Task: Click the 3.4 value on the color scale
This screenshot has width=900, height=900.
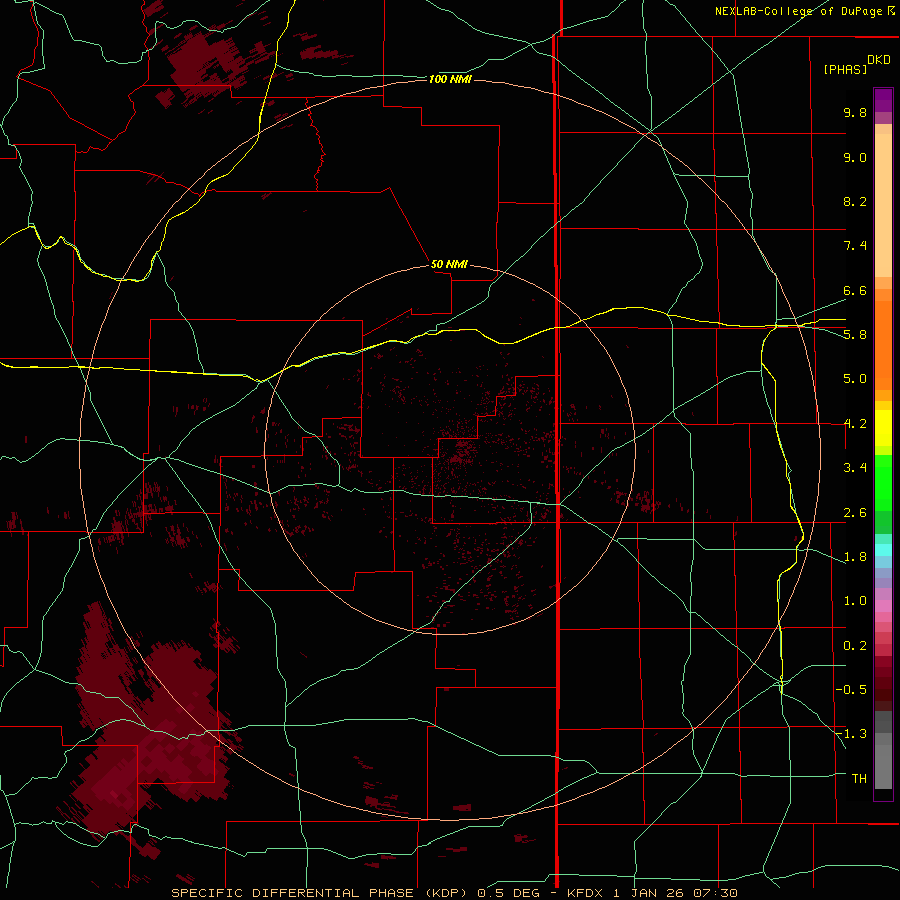Action: click(x=855, y=468)
